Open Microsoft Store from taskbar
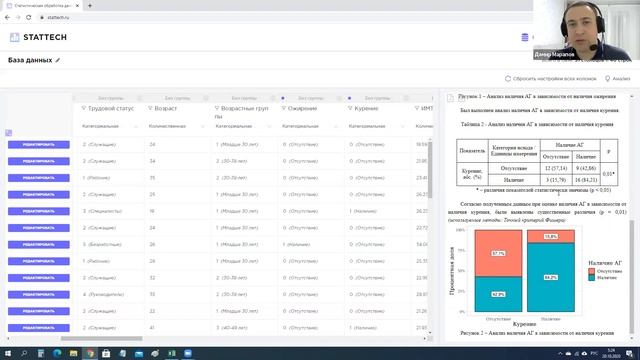 tap(106, 353)
